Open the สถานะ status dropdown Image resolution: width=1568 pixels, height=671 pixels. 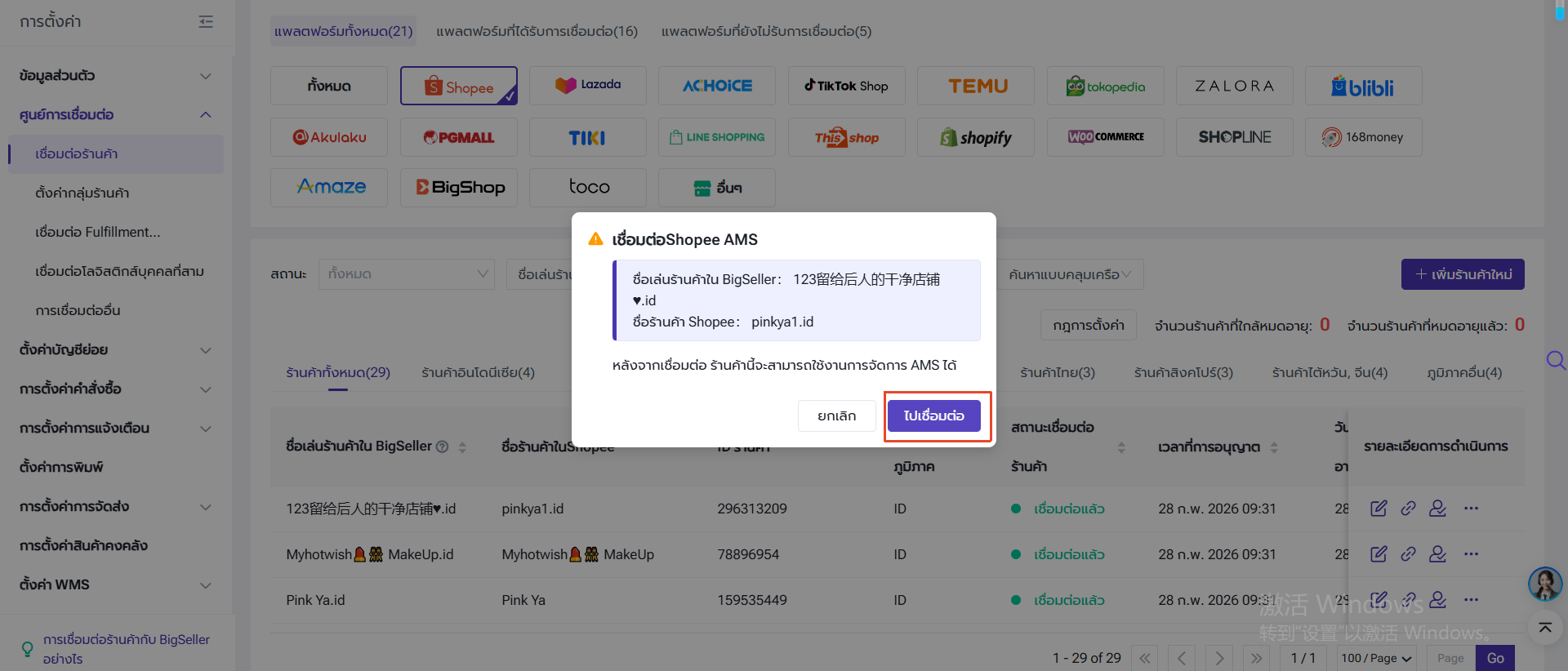[407, 274]
